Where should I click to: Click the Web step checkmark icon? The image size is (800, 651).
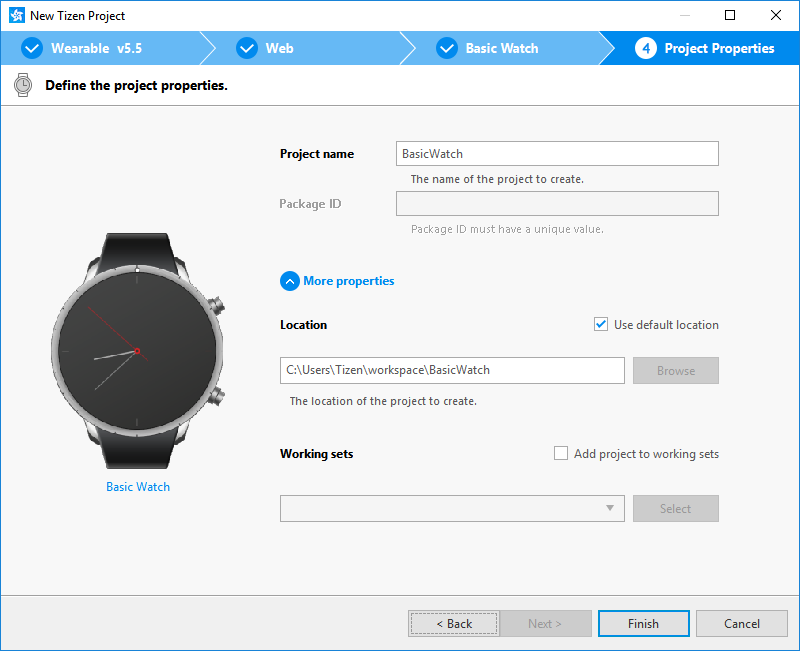246,48
